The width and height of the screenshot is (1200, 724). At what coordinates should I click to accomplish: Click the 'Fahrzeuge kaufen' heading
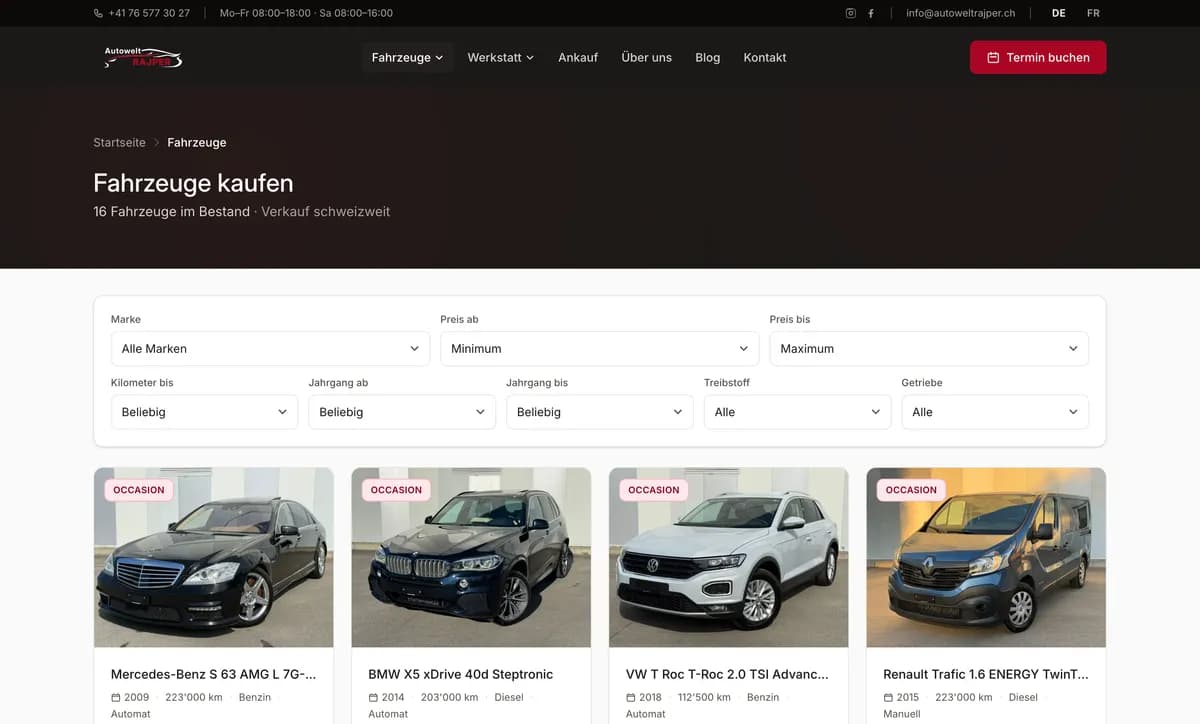[x=193, y=183]
